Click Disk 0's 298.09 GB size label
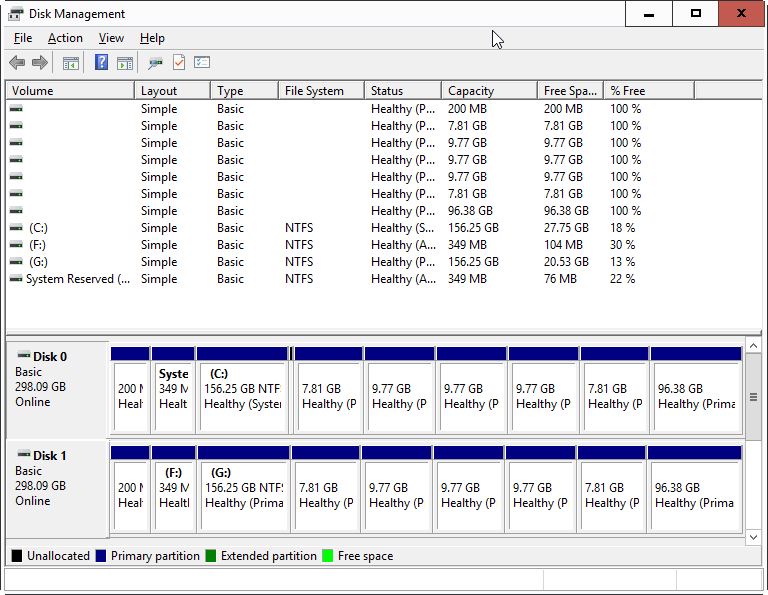This screenshot has width=768, height=595. 40,387
